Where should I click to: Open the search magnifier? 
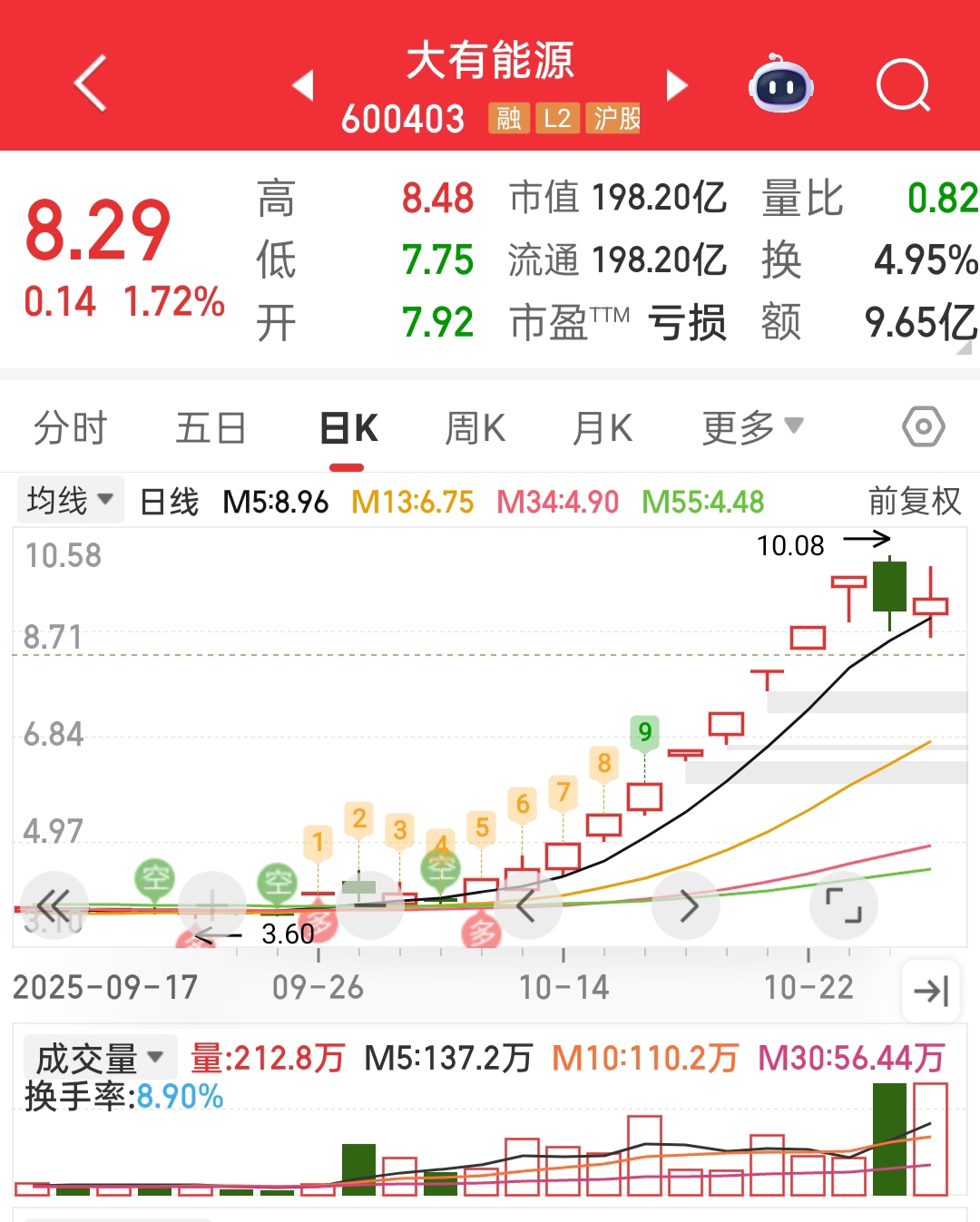(904, 85)
